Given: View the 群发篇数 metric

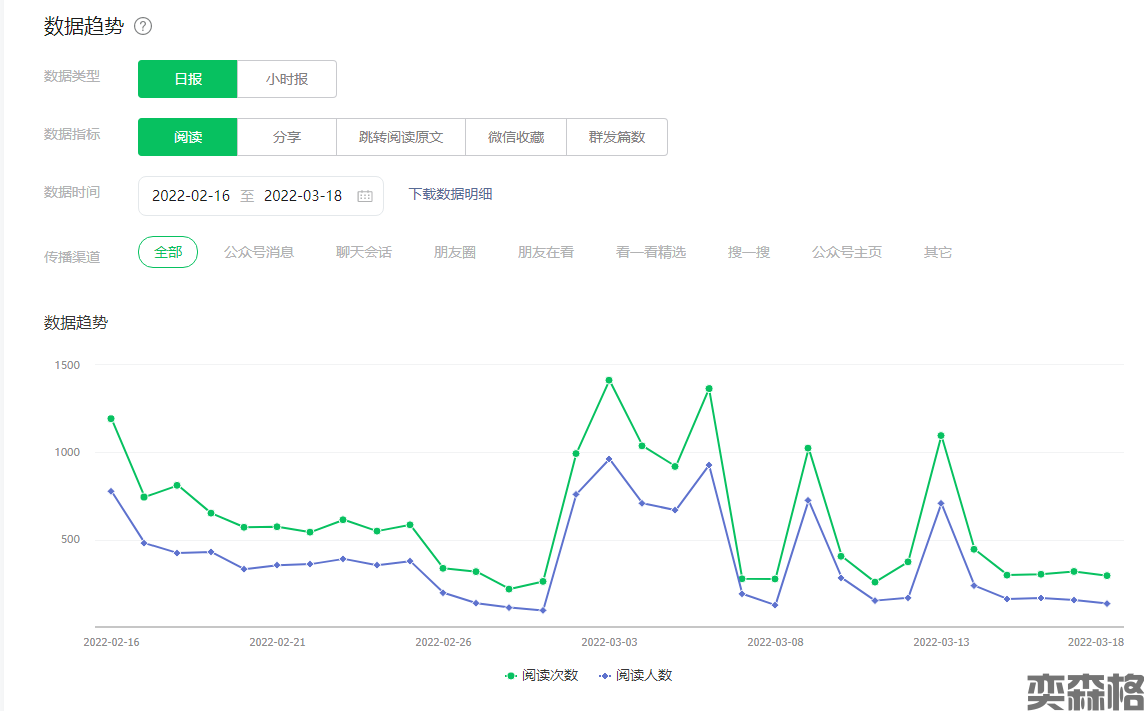Looking at the screenshot, I should point(617,137).
